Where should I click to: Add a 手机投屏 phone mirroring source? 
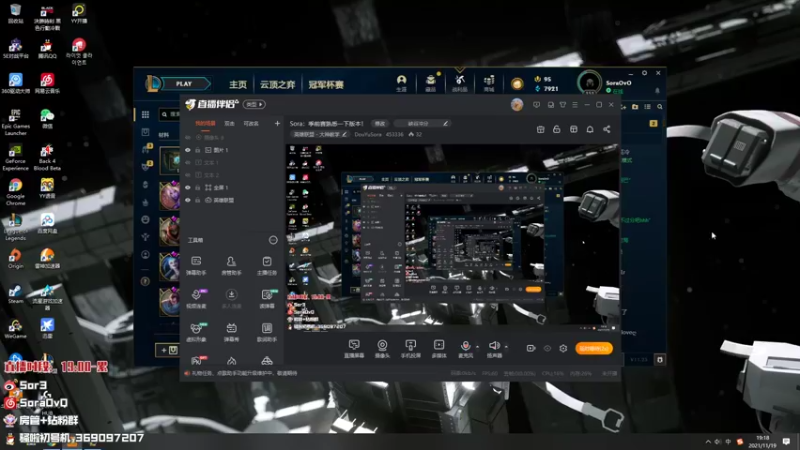[x=410, y=349]
